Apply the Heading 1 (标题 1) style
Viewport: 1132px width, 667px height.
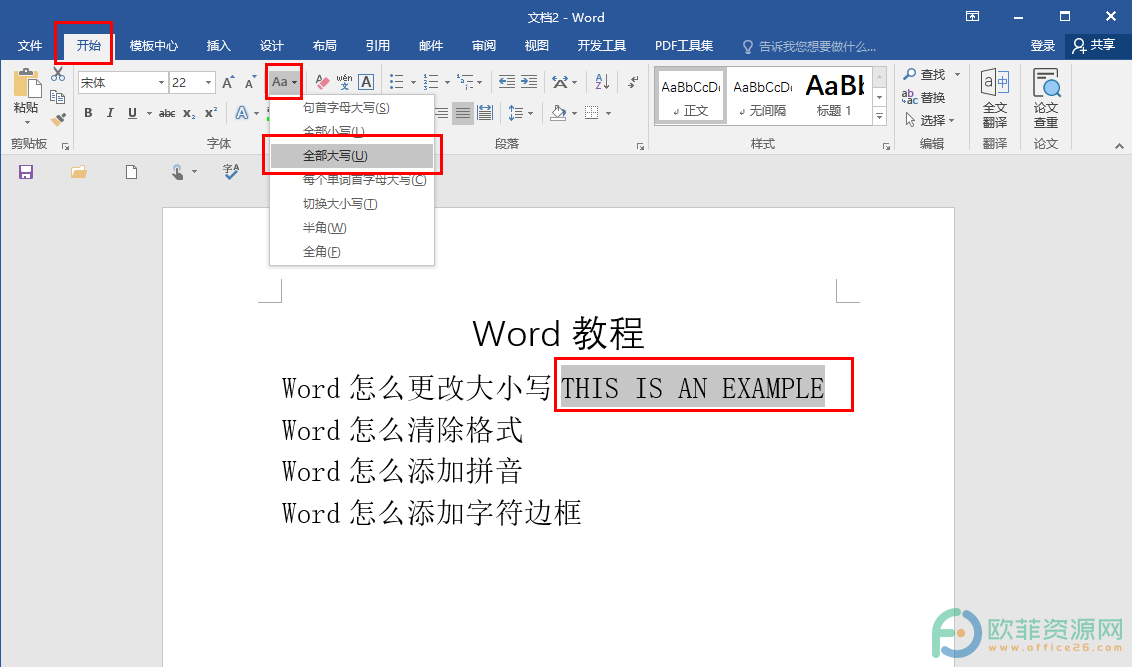[835, 96]
